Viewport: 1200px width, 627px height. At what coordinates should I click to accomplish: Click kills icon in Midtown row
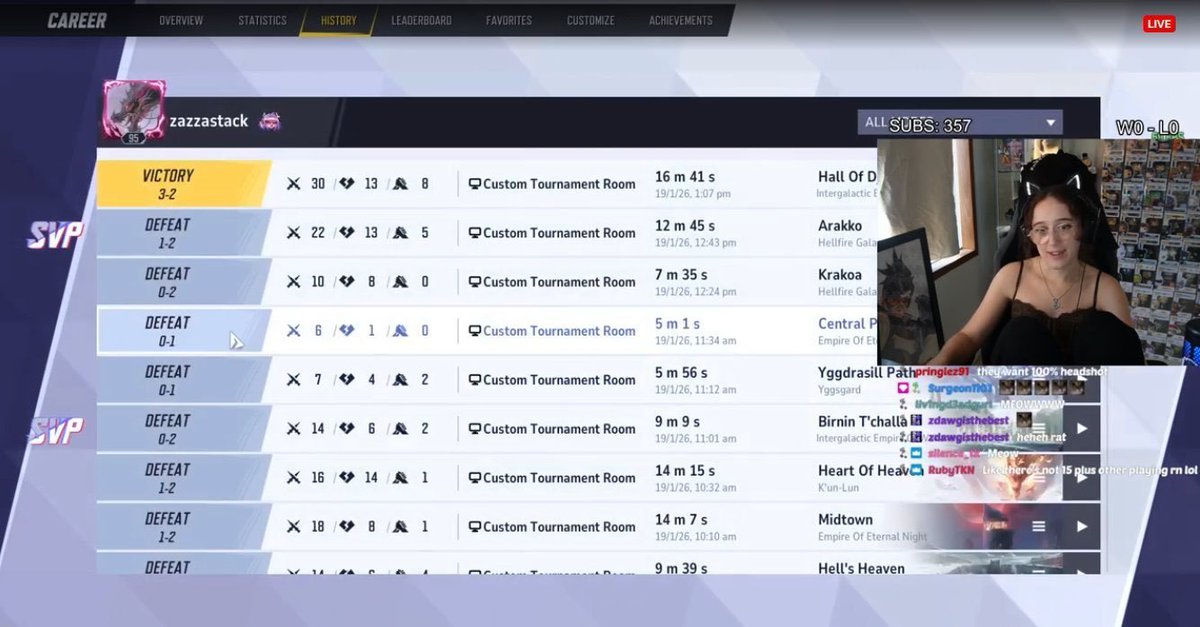(293, 527)
